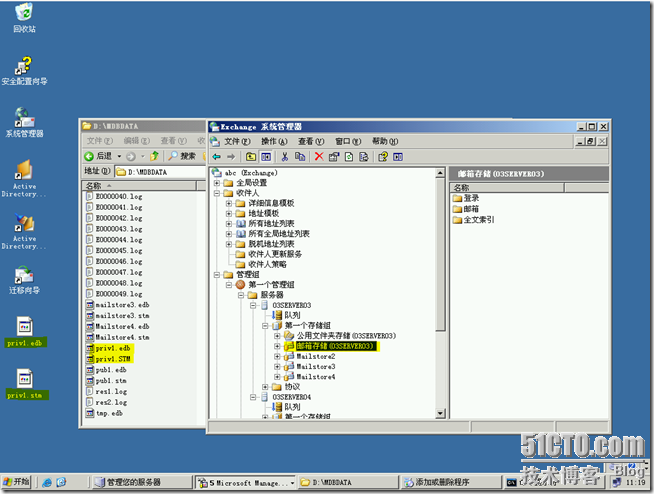Collapse the 收件人 node
Image resolution: width=654 pixels, height=494 pixels.
[217, 193]
